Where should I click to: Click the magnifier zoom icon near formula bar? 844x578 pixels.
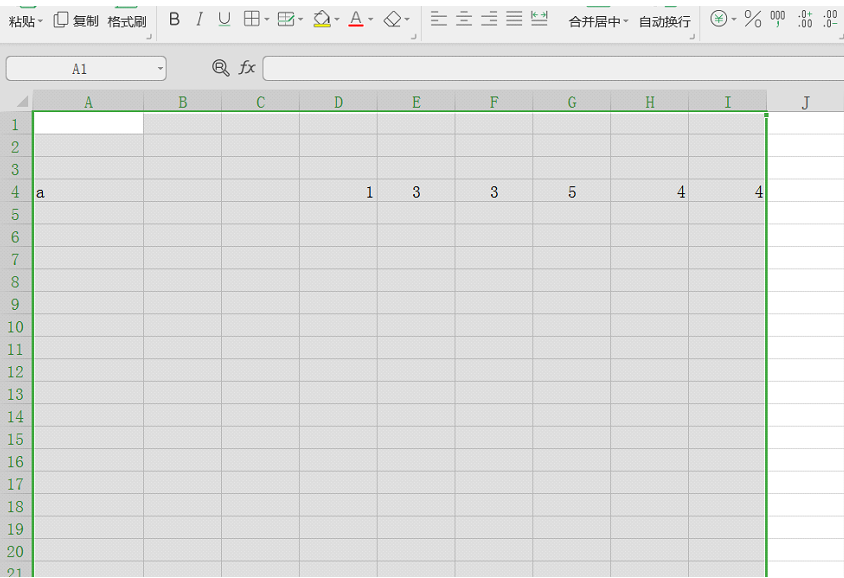click(x=221, y=68)
